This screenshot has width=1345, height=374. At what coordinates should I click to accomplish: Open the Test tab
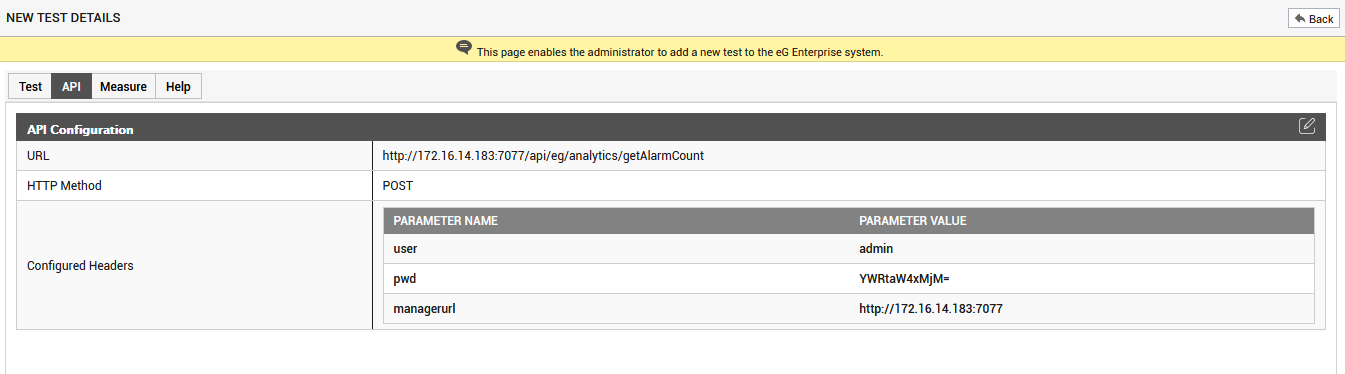(x=30, y=87)
